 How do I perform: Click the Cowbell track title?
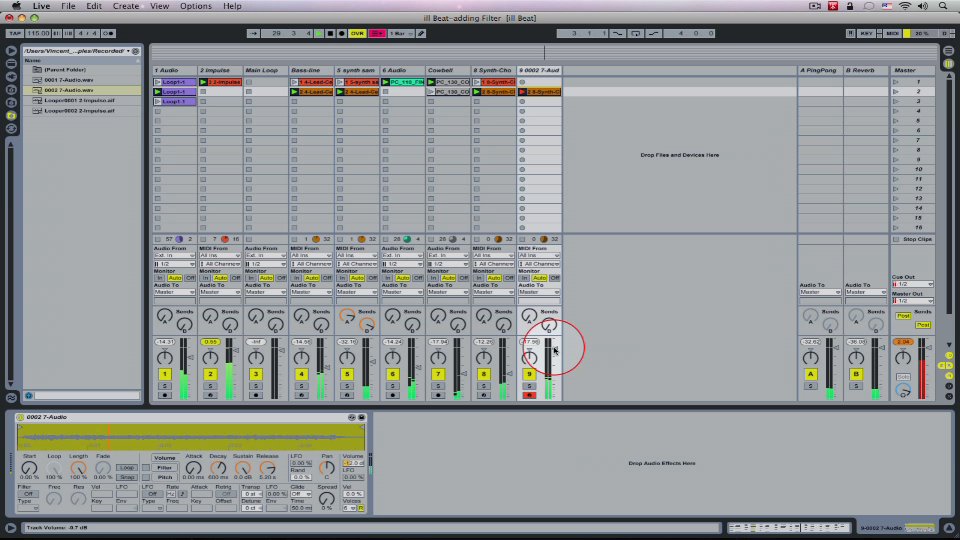448,70
